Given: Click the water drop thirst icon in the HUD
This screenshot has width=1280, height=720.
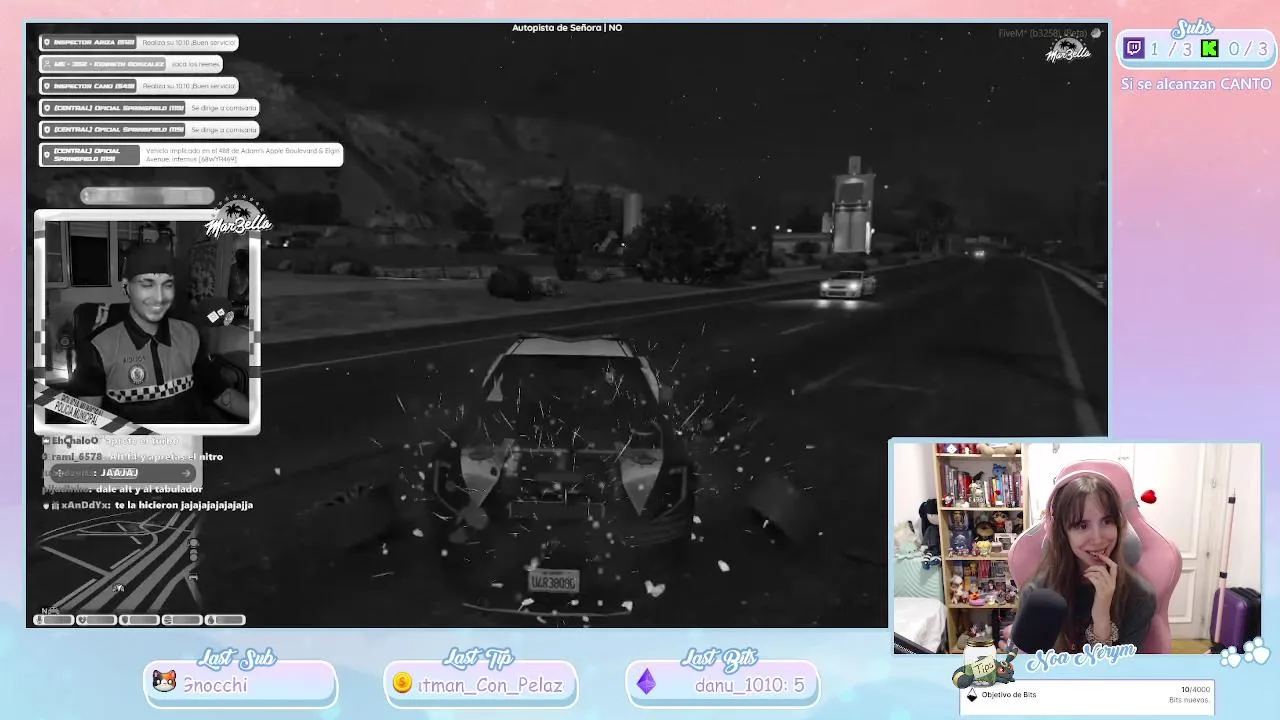Looking at the screenshot, I should 210,620.
